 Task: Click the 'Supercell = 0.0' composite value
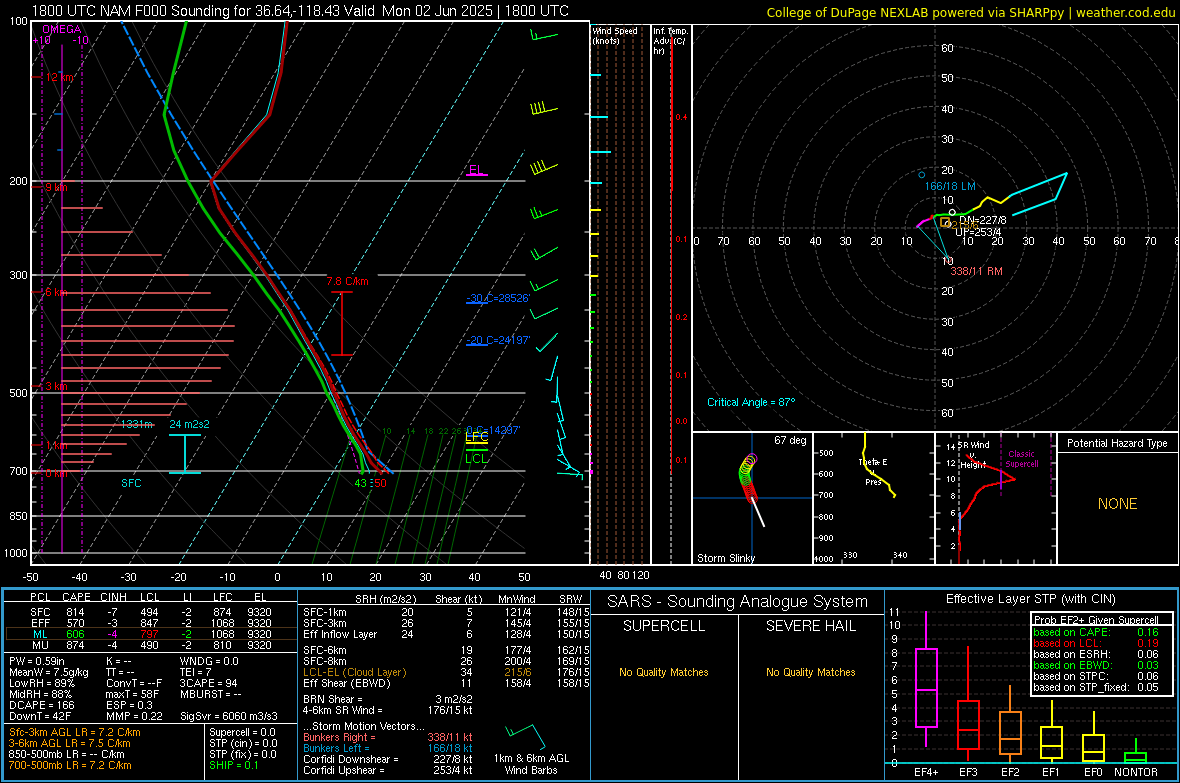click(x=242, y=732)
